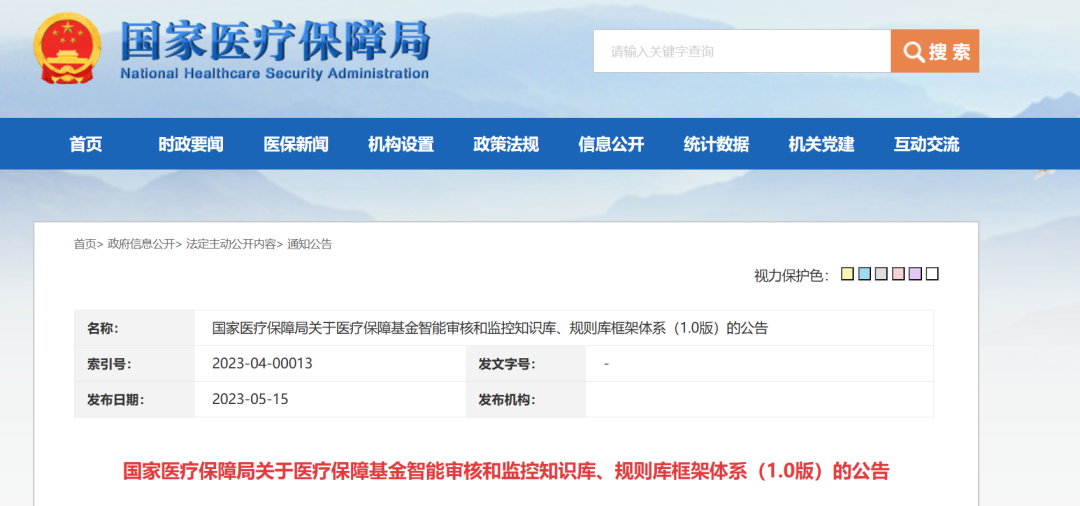Go to 统计数据 section
Viewport: 1080px width, 506px height.
(x=716, y=145)
